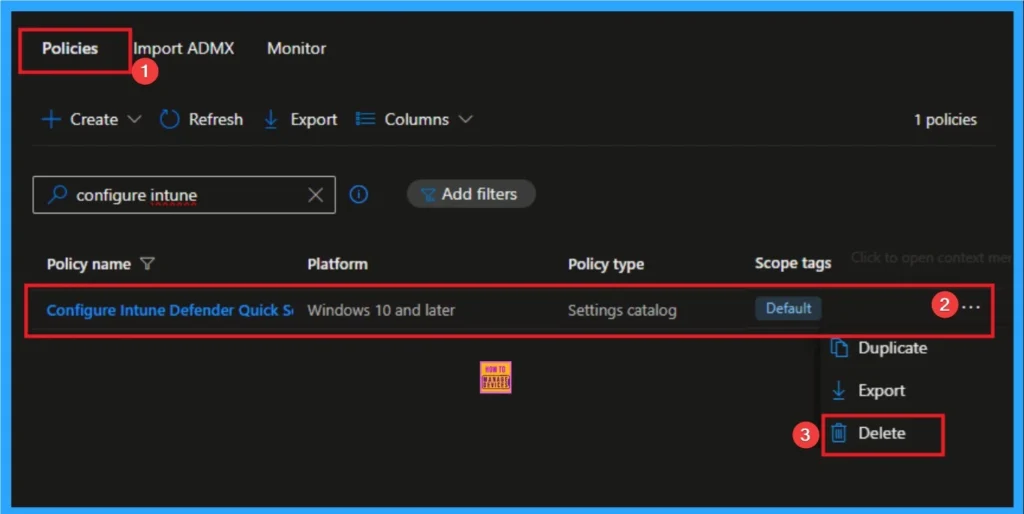Click the Duplicate copy icon in the context menu

[x=839, y=348]
